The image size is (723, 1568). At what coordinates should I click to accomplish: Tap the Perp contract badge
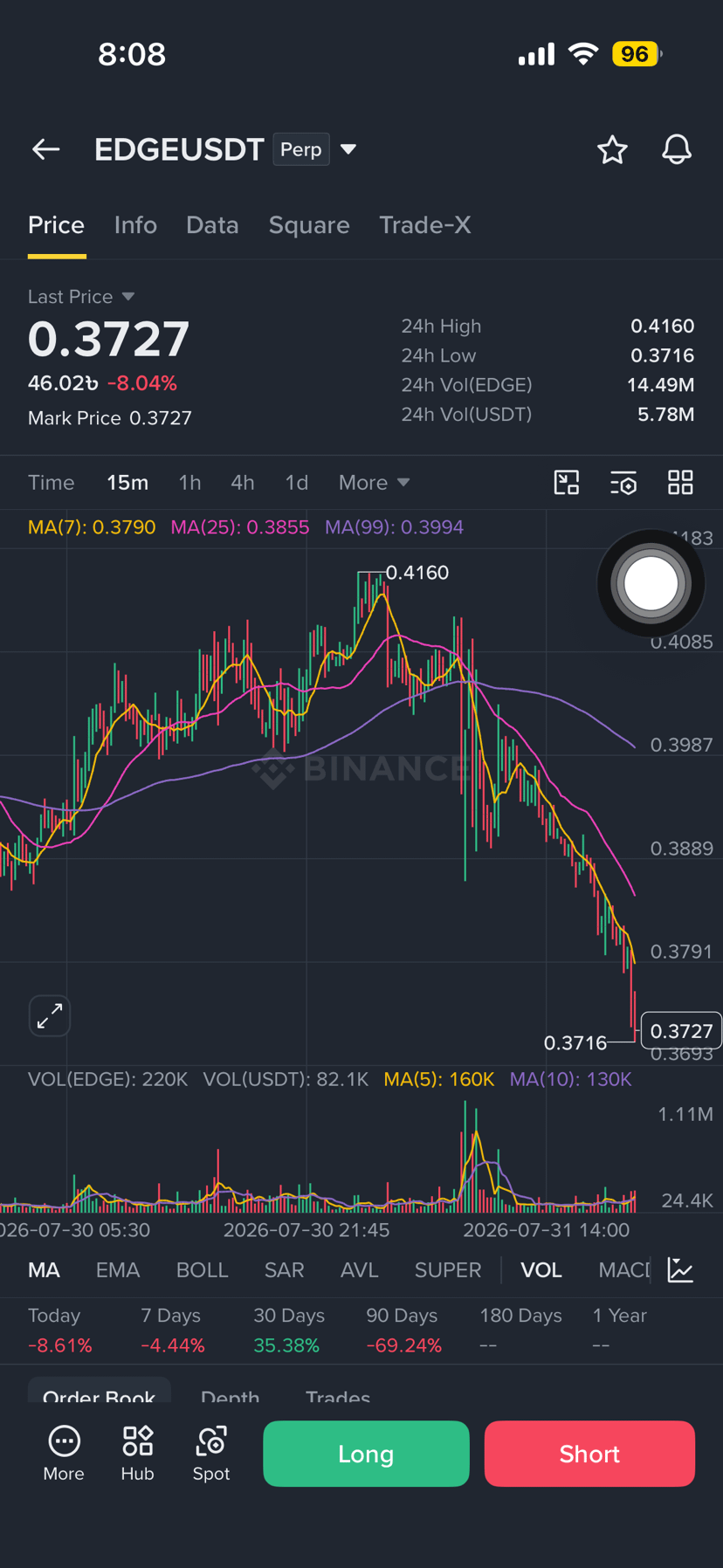click(301, 149)
